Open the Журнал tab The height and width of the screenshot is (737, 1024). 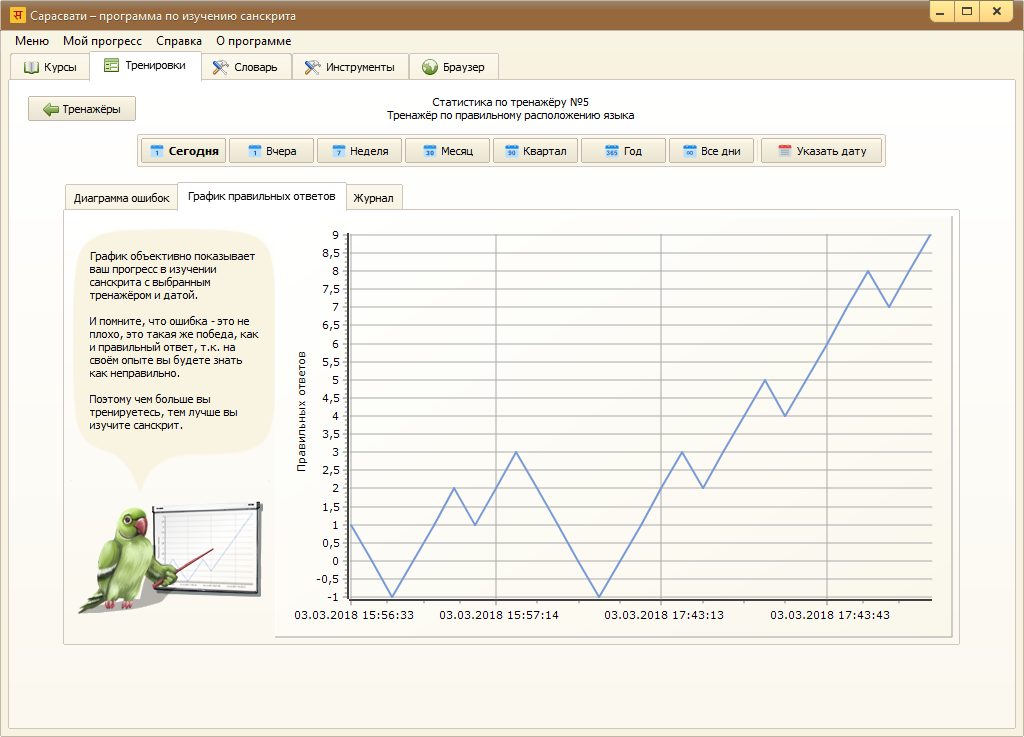pyautogui.click(x=373, y=198)
